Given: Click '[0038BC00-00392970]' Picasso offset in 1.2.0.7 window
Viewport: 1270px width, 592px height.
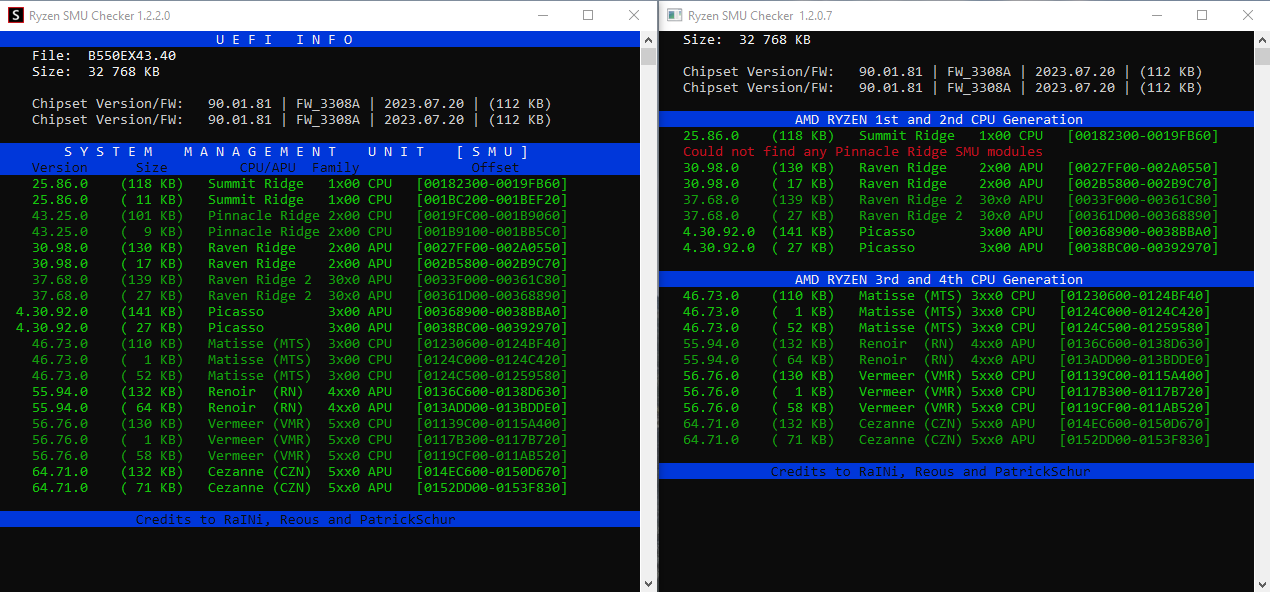Looking at the screenshot, I should coord(1143,248).
